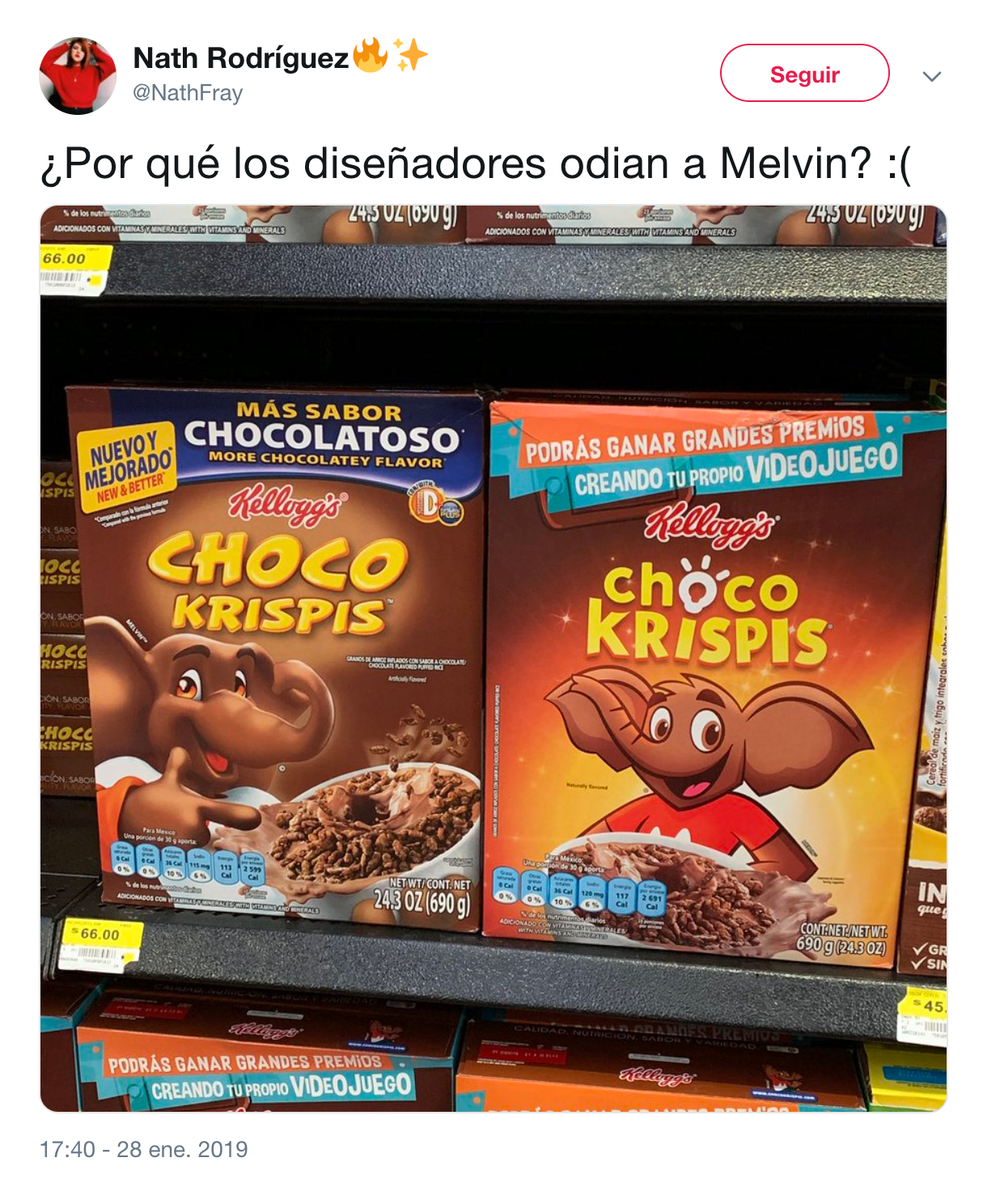Open the 17:40 - 28 ene. 2019 timestamp
The width and height of the screenshot is (1000, 1183).
click(143, 1149)
